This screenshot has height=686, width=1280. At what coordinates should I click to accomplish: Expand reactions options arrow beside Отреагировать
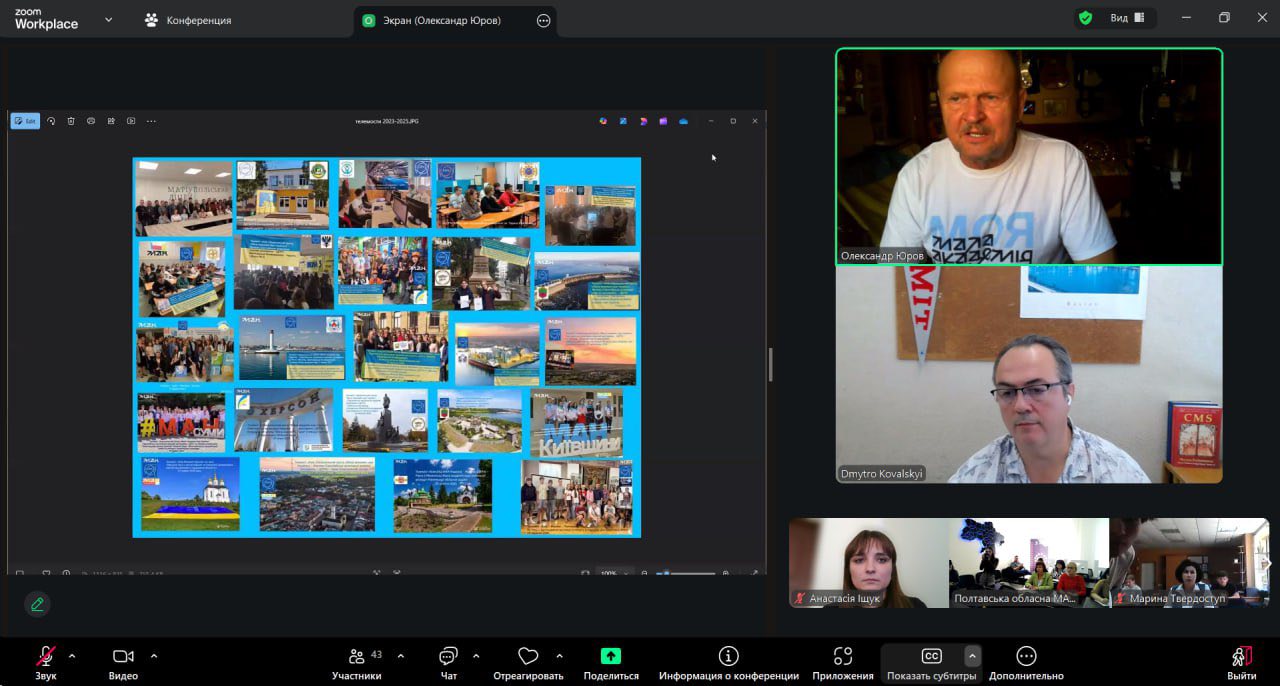point(559,656)
